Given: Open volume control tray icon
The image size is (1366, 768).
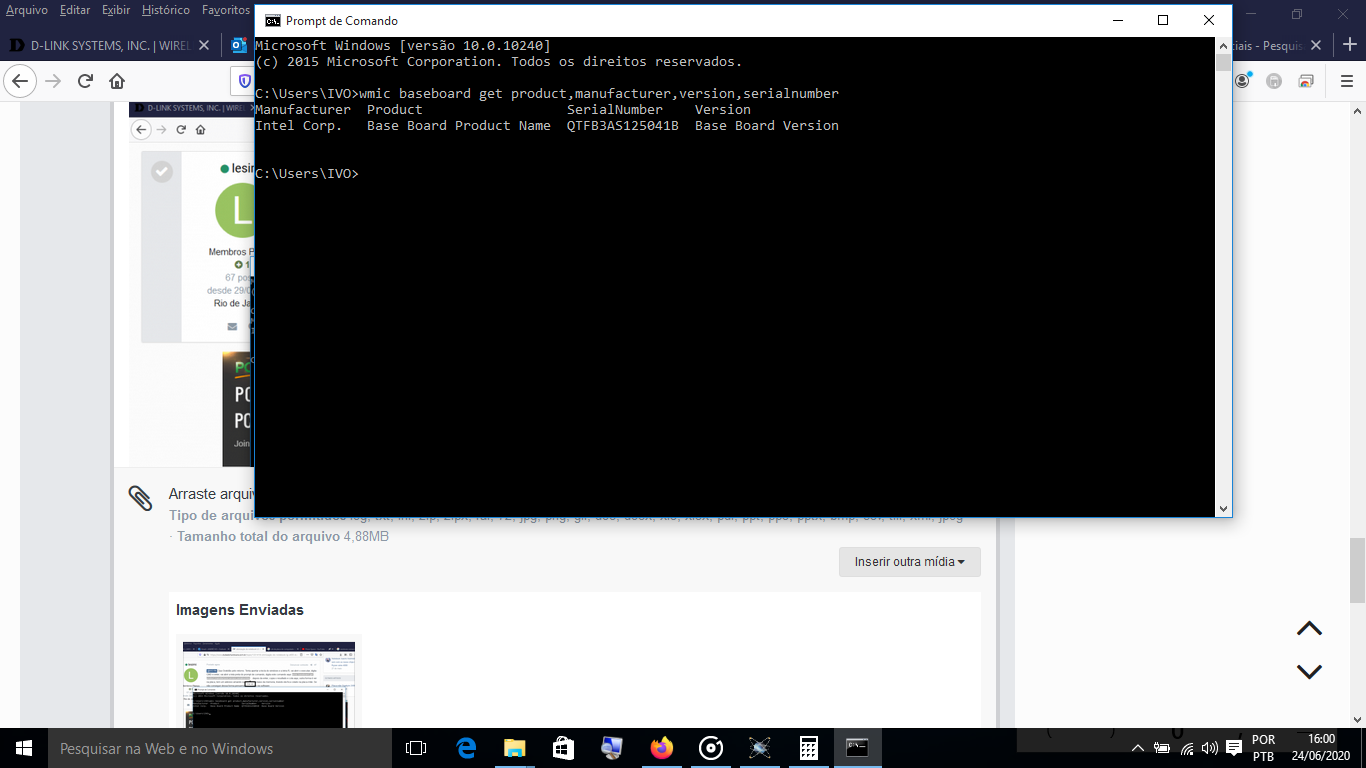Looking at the screenshot, I should click(1210, 748).
